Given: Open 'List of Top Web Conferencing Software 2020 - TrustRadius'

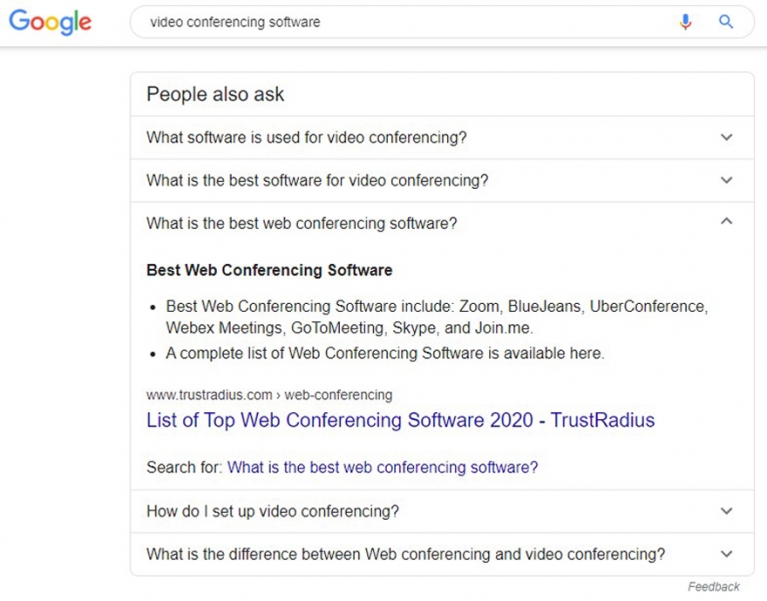Looking at the screenshot, I should [x=400, y=420].
